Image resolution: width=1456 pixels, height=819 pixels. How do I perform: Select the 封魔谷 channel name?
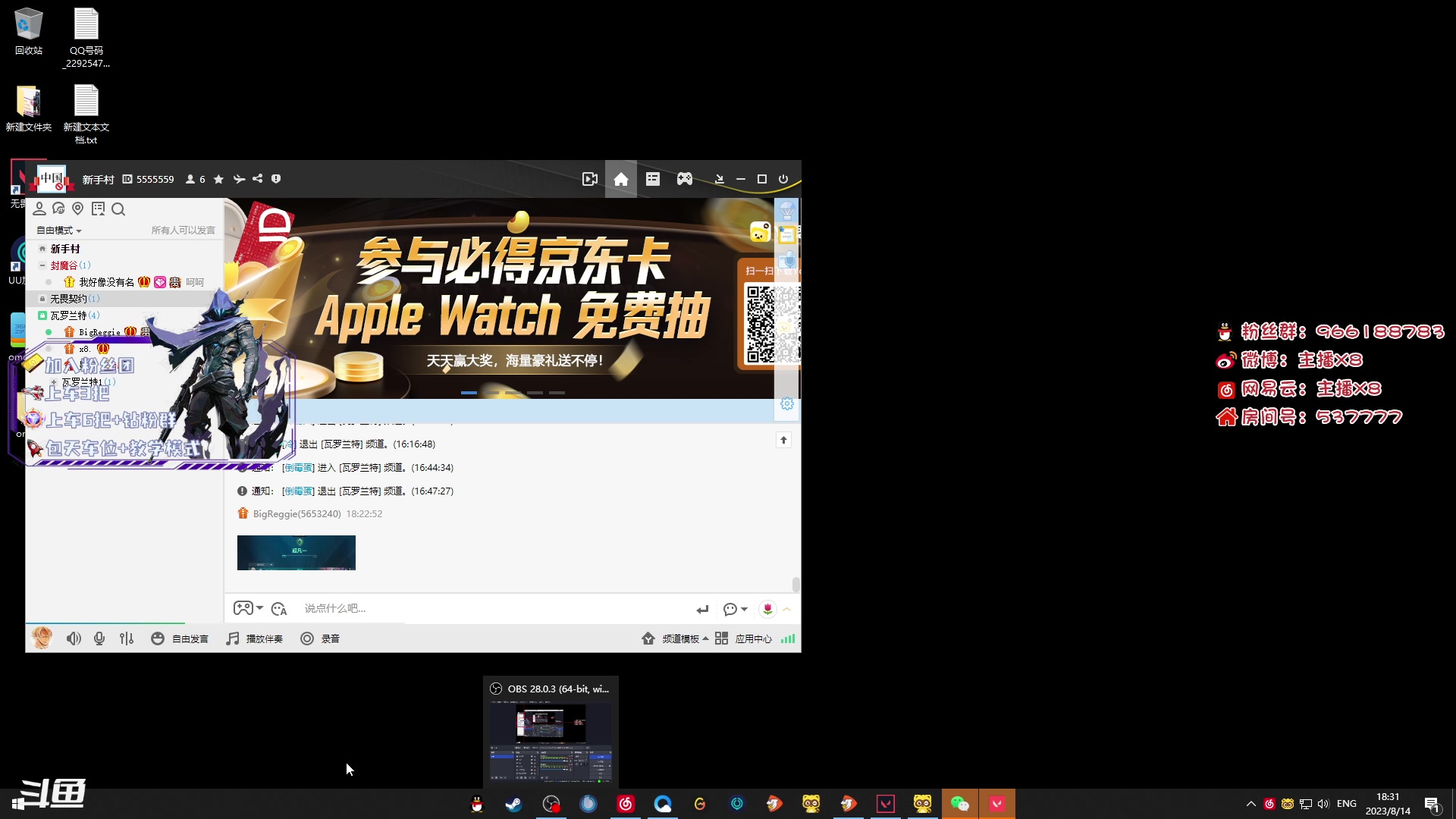click(x=64, y=265)
